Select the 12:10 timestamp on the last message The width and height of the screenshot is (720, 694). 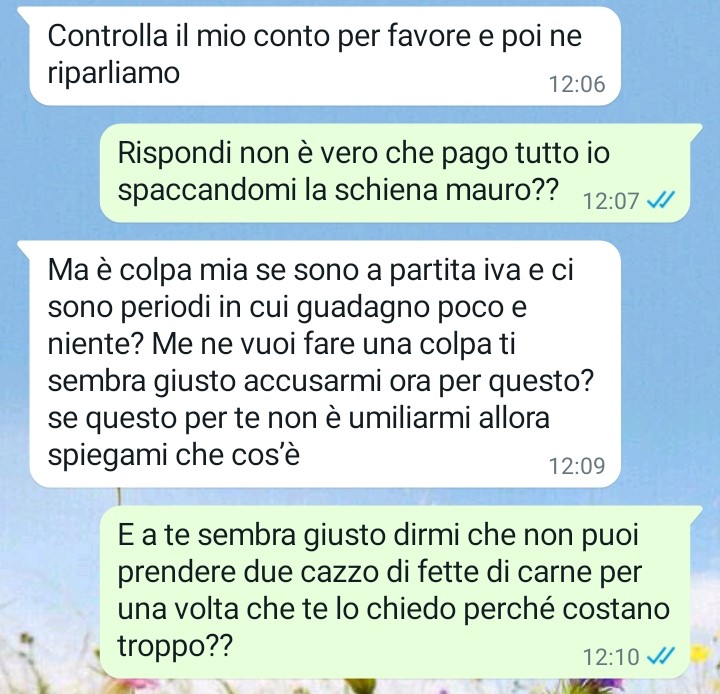tap(611, 657)
